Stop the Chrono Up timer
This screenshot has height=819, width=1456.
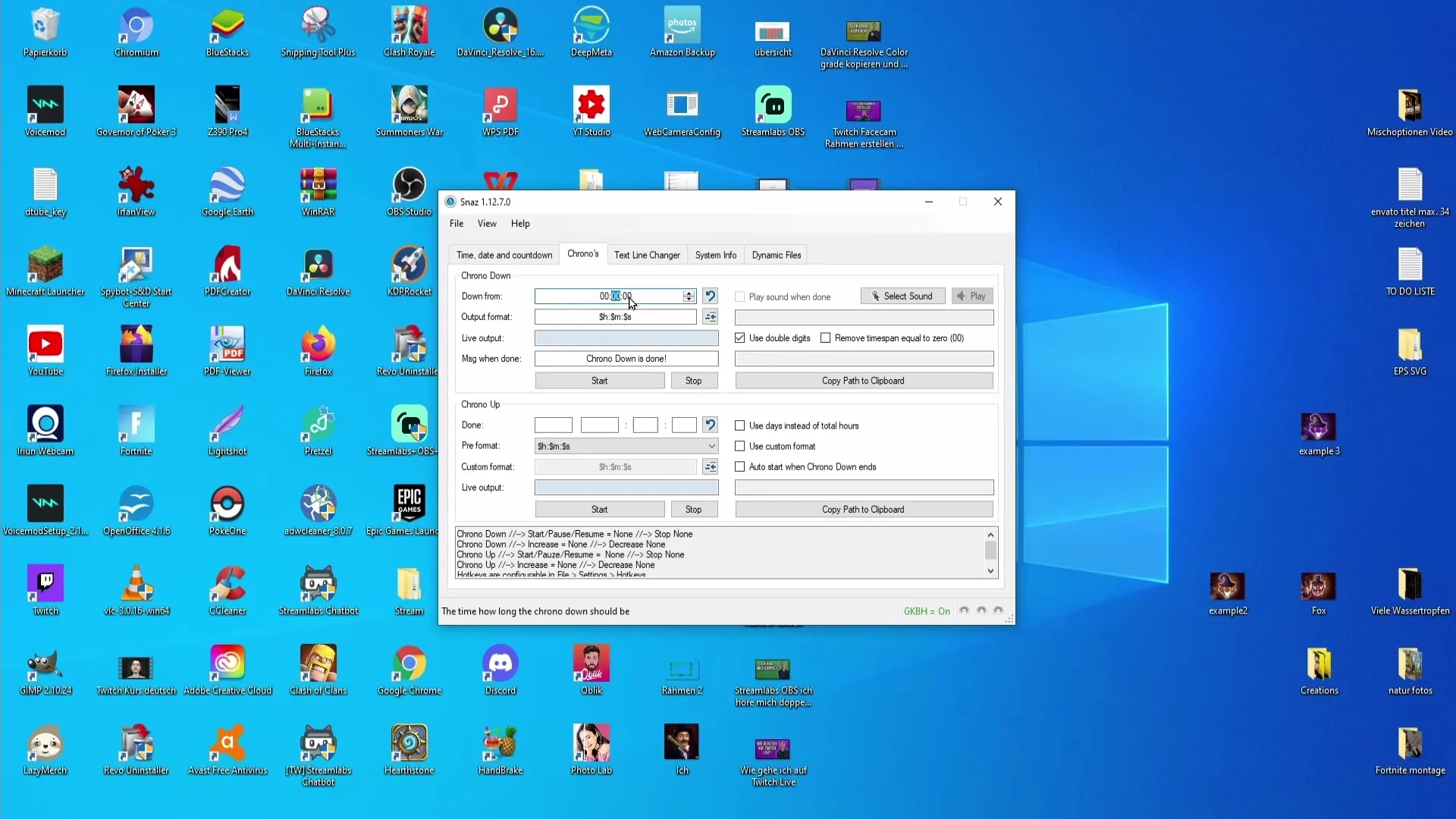pos(694,510)
